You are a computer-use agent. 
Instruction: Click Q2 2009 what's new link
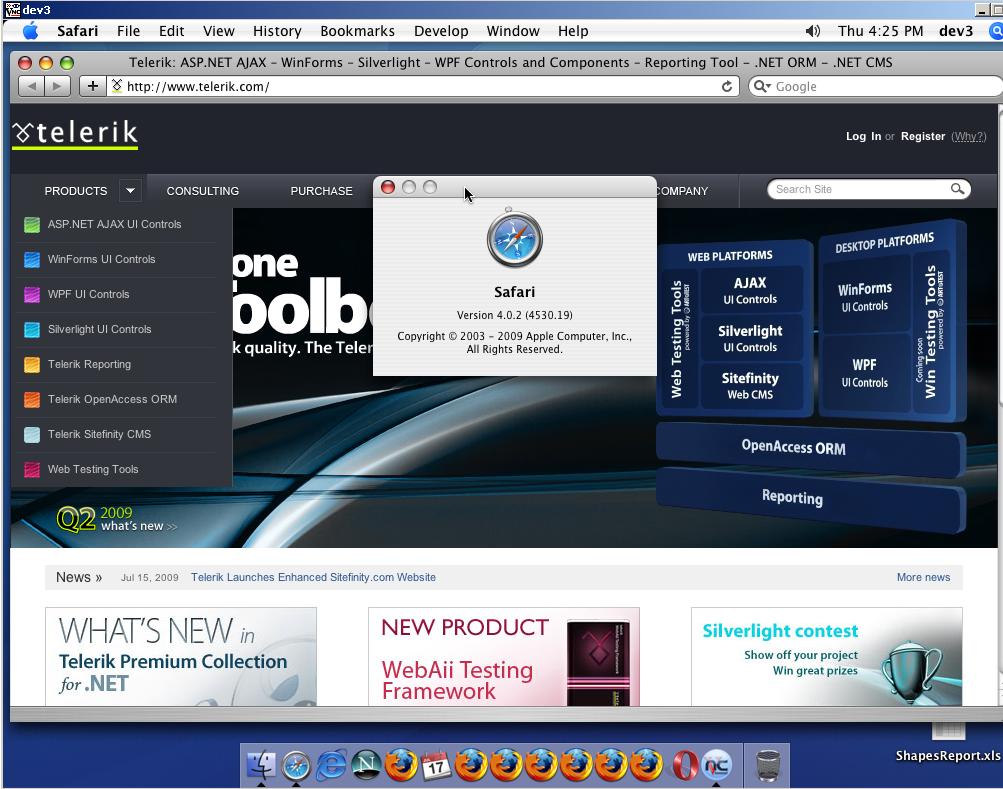click(x=116, y=519)
